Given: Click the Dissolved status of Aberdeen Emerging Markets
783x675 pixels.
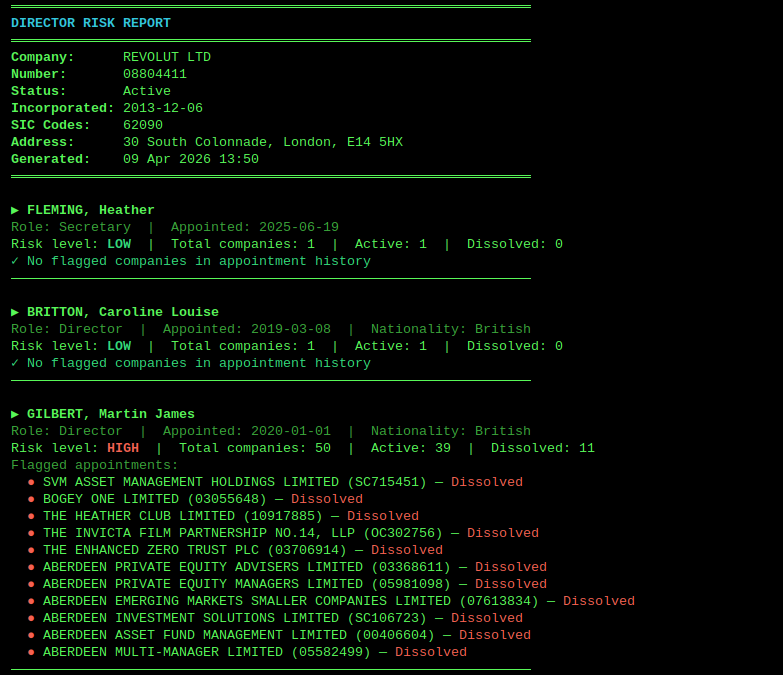Looking at the screenshot, I should tap(598, 601).
